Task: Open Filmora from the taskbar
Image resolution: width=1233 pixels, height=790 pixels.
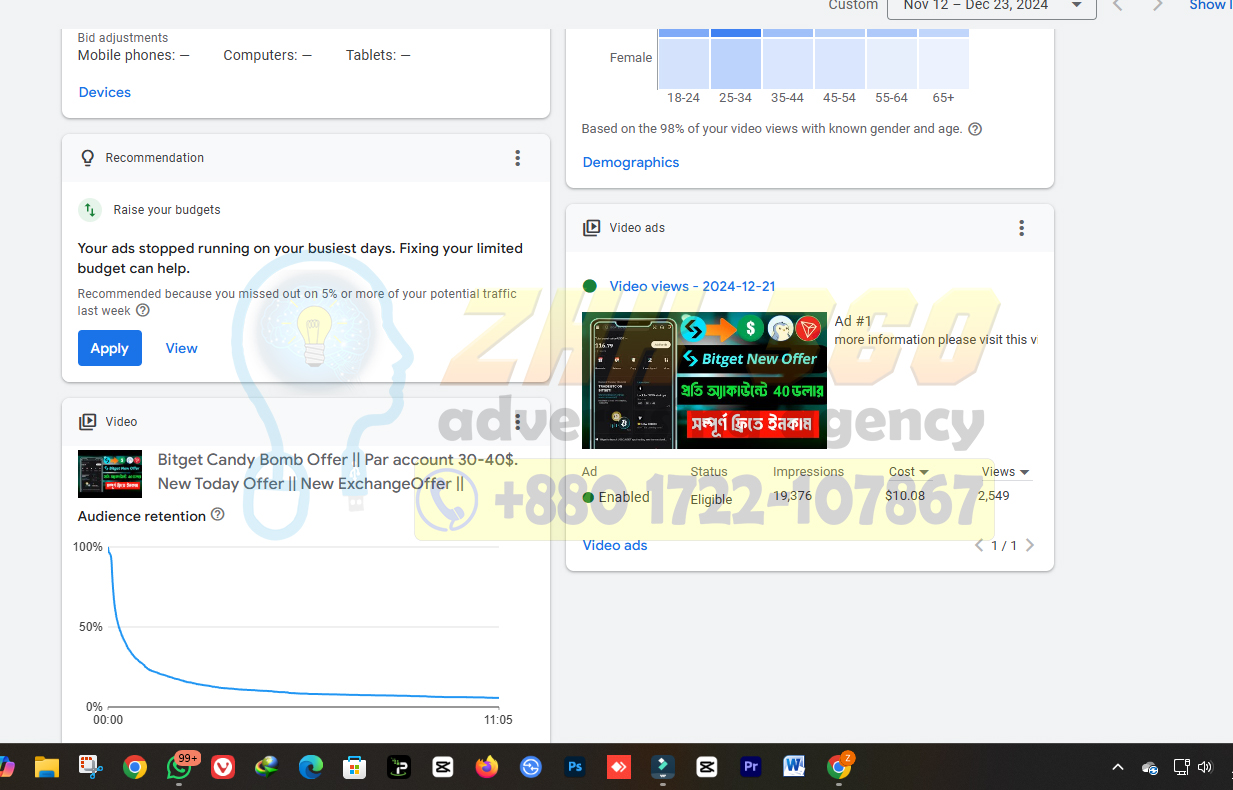Action: pyautogui.click(x=662, y=767)
